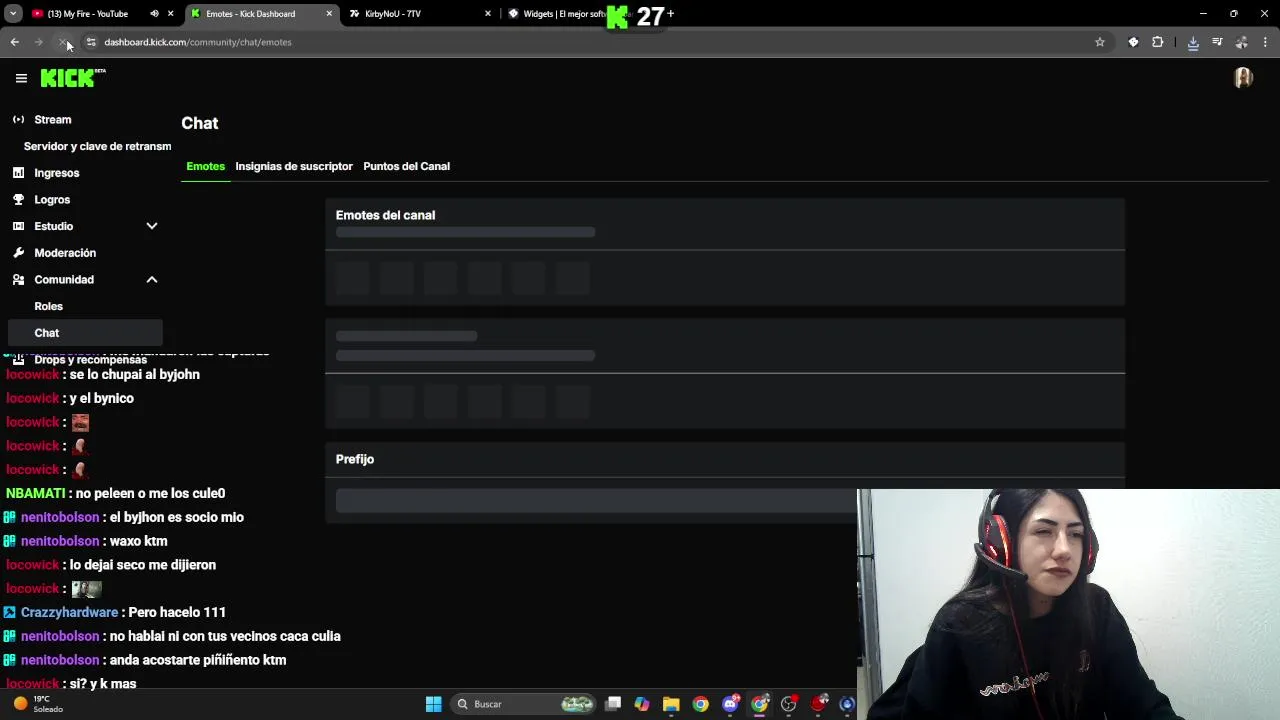Open File Explorer from the taskbar

[671, 704]
